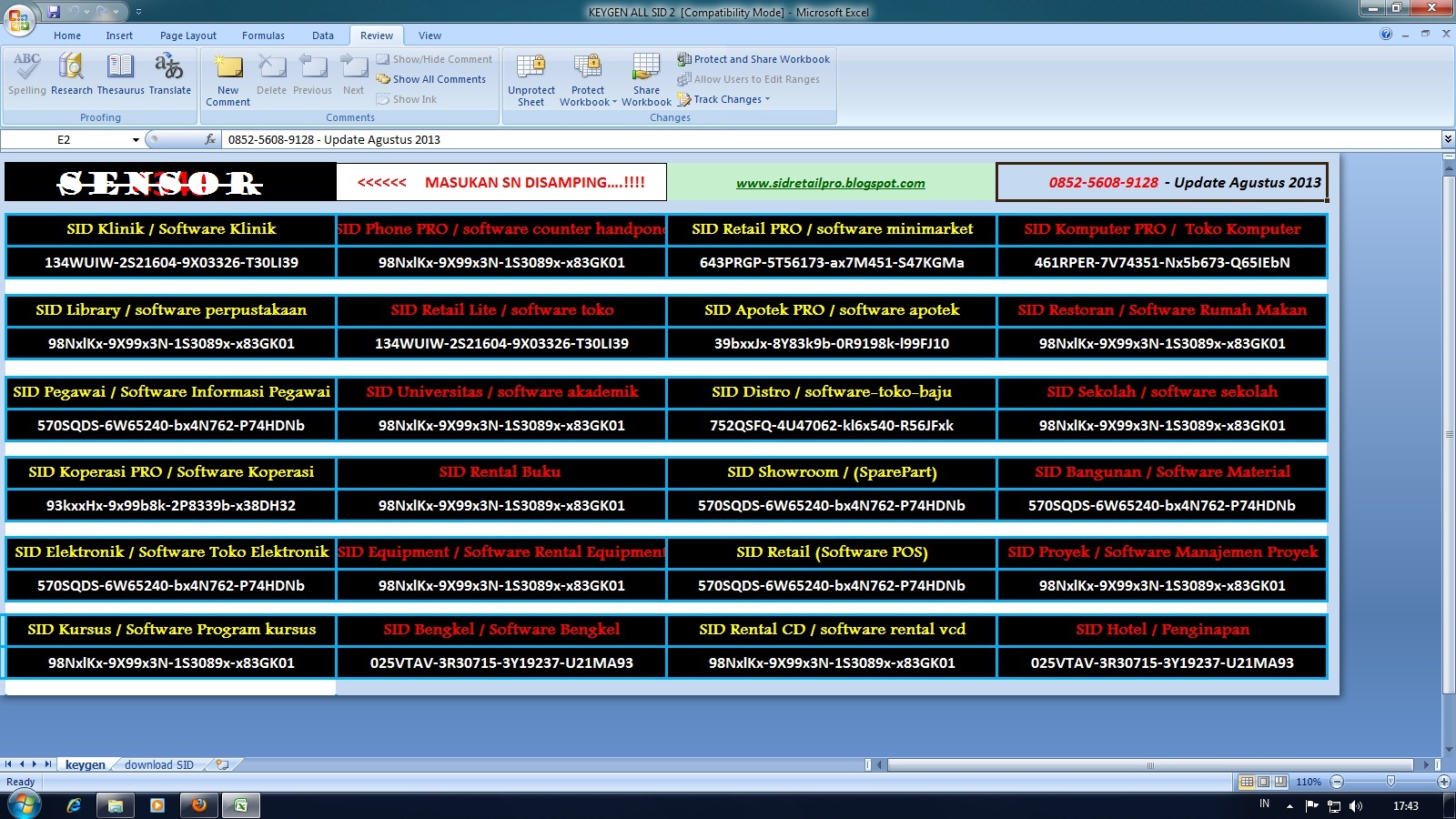Image resolution: width=1456 pixels, height=819 pixels.
Task: Click into the formula bar
Action: pyautogui.click(x=831, y=139)
